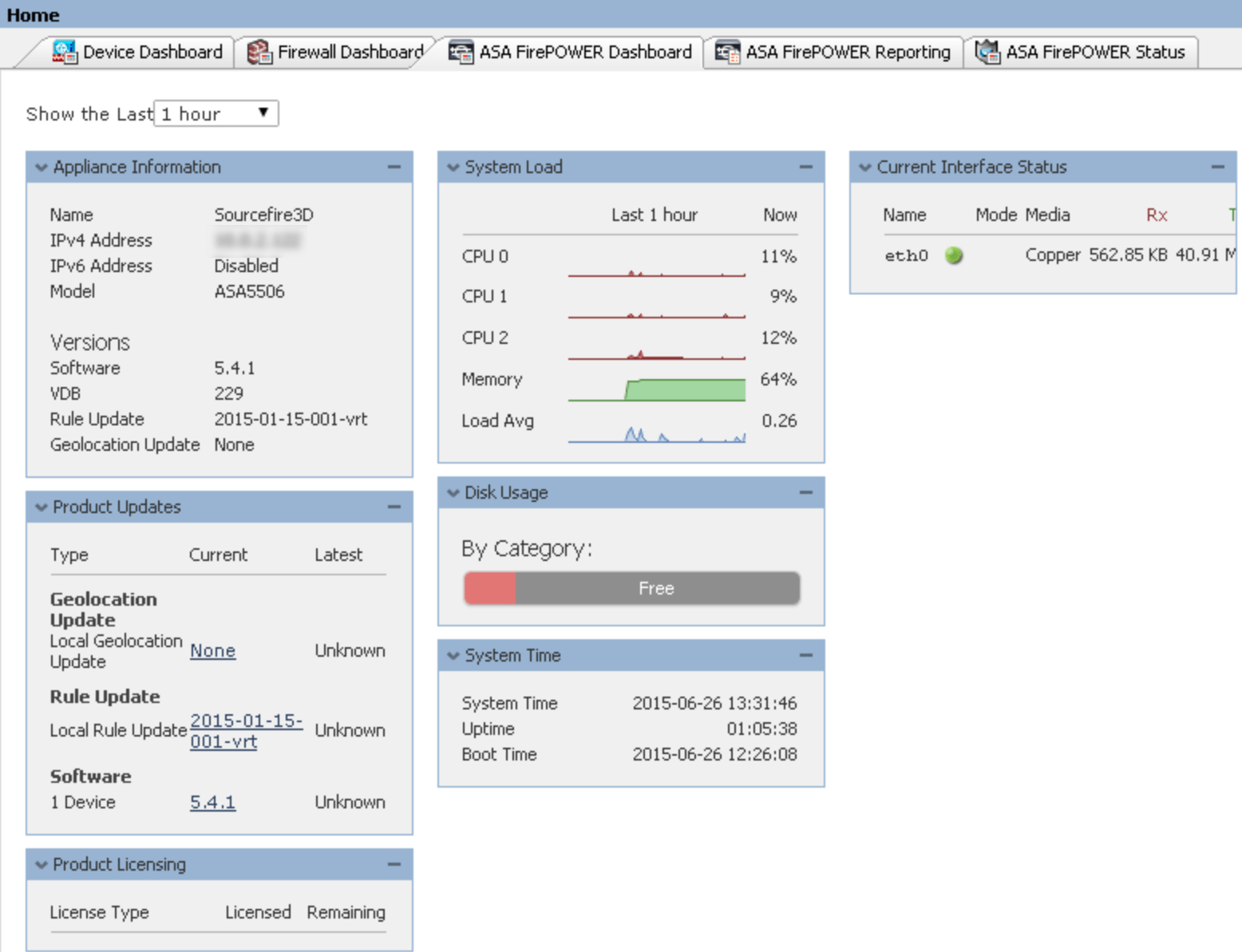
Task: Collapse Appliance Information using its chevron arrow
Action: (41, 167)
